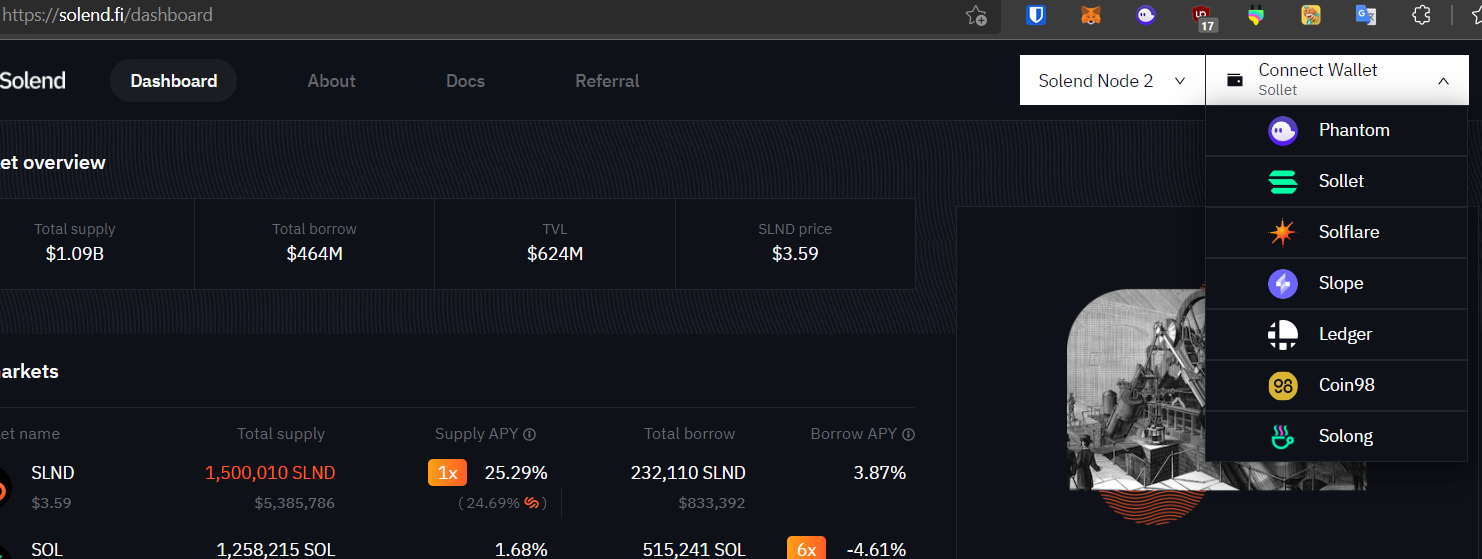Click the 232,110 SLND borrow value
This screenshot has width=1482, height=559.
[688, 473]
